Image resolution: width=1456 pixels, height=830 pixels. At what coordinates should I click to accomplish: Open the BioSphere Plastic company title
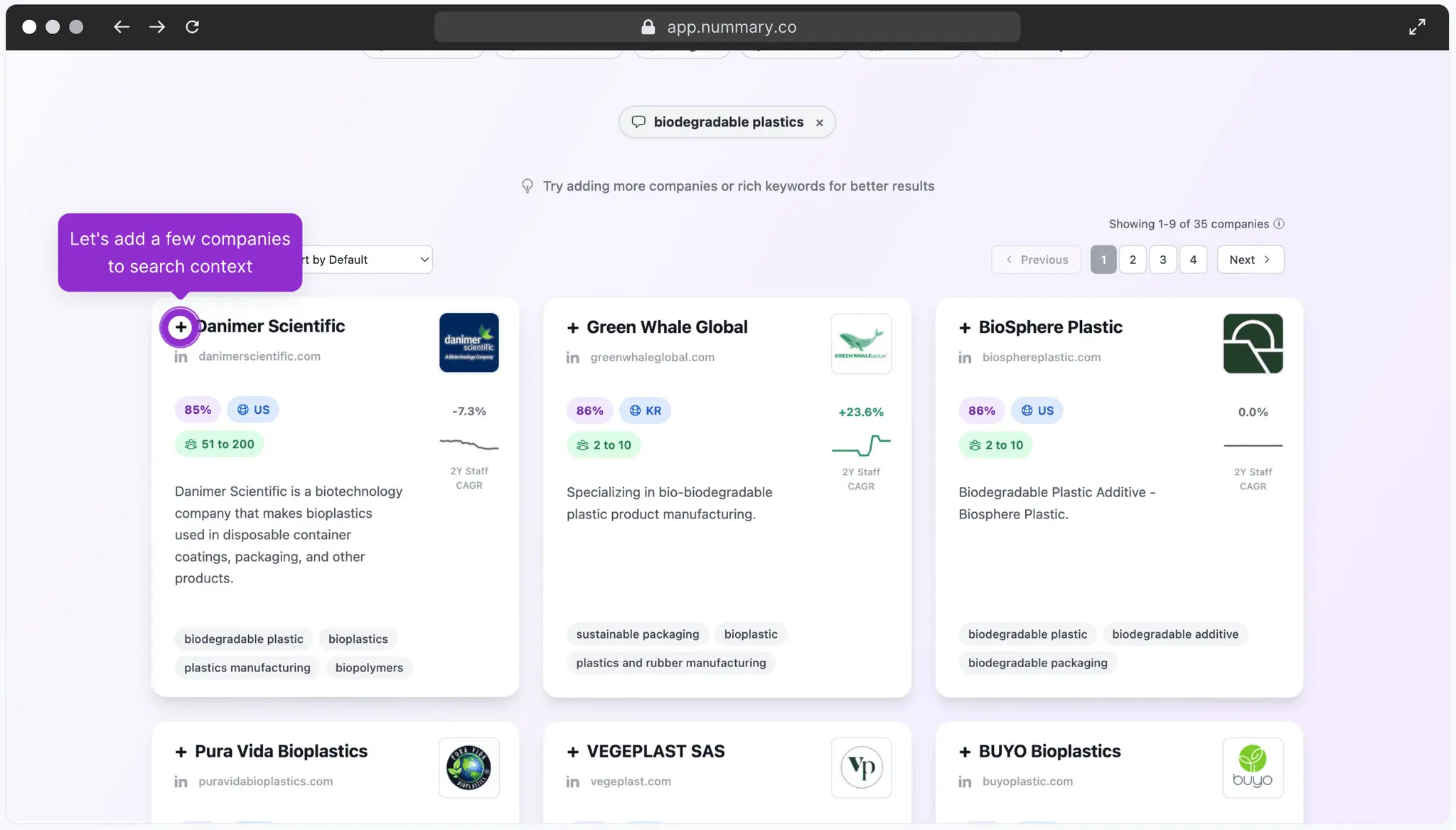point(1050,327)
